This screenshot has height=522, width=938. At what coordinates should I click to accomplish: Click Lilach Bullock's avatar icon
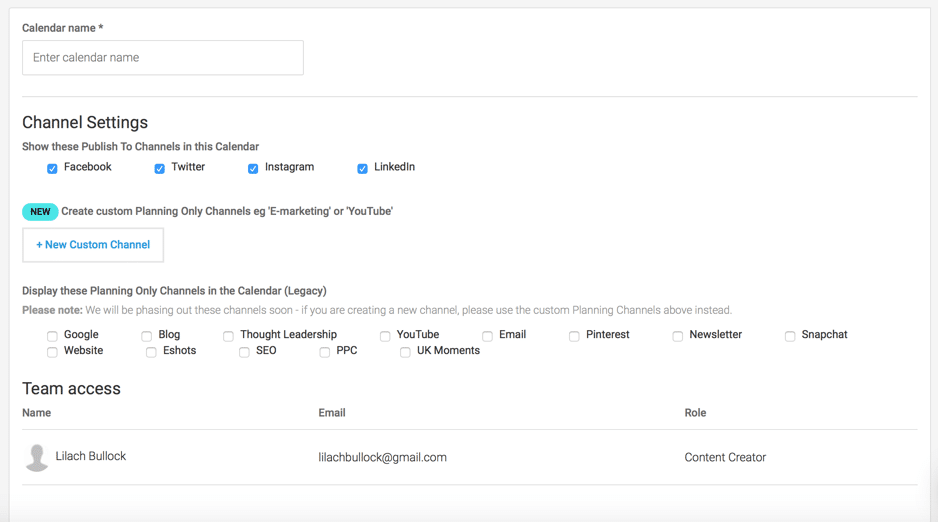(x=36, y=457)
